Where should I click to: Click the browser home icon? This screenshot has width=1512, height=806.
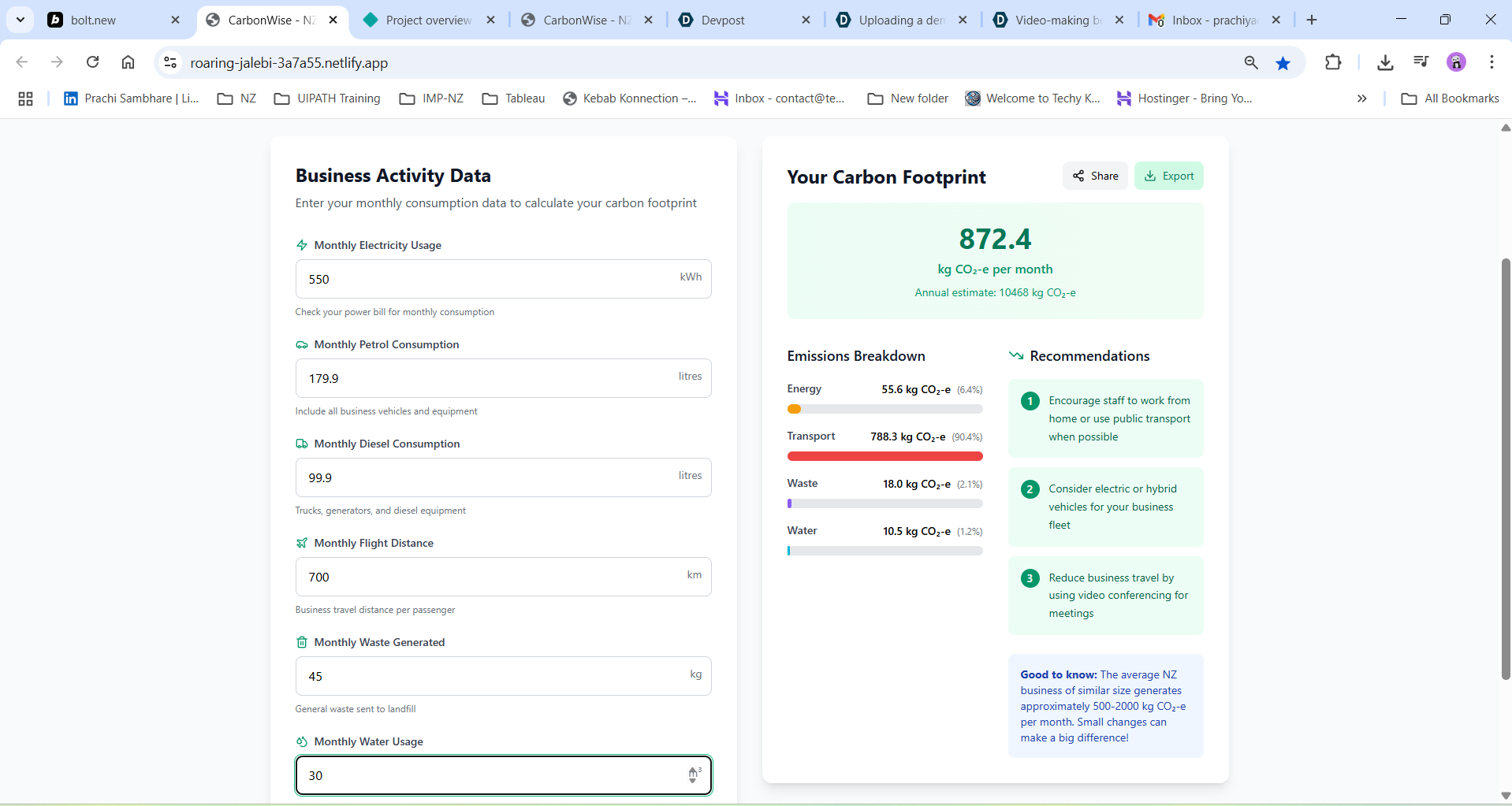[x=128, y=62]
